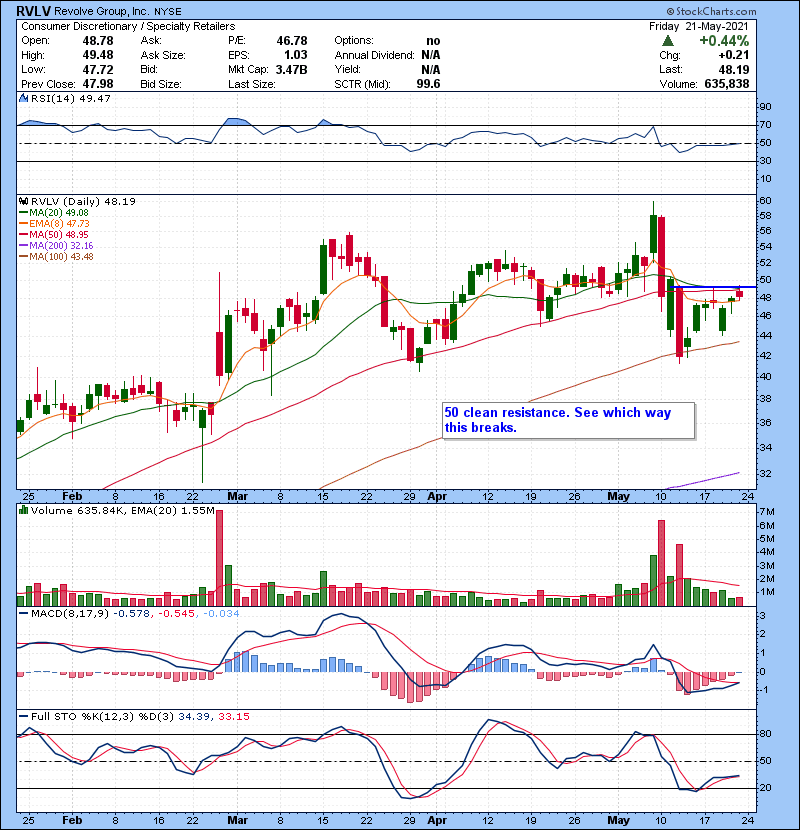Click the RVLV (Daily) 48.19 chart label

click(x=84, y=201)
